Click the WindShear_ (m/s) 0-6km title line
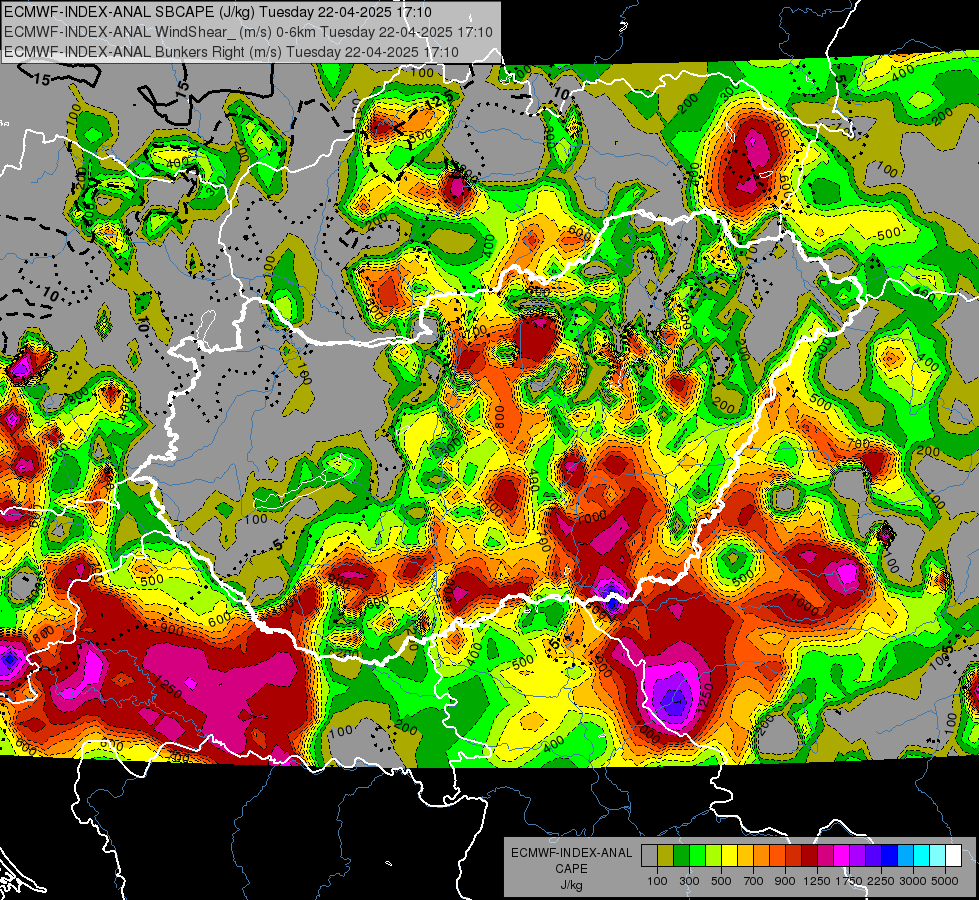Viewport: 979px width, 900px height. 248,32
